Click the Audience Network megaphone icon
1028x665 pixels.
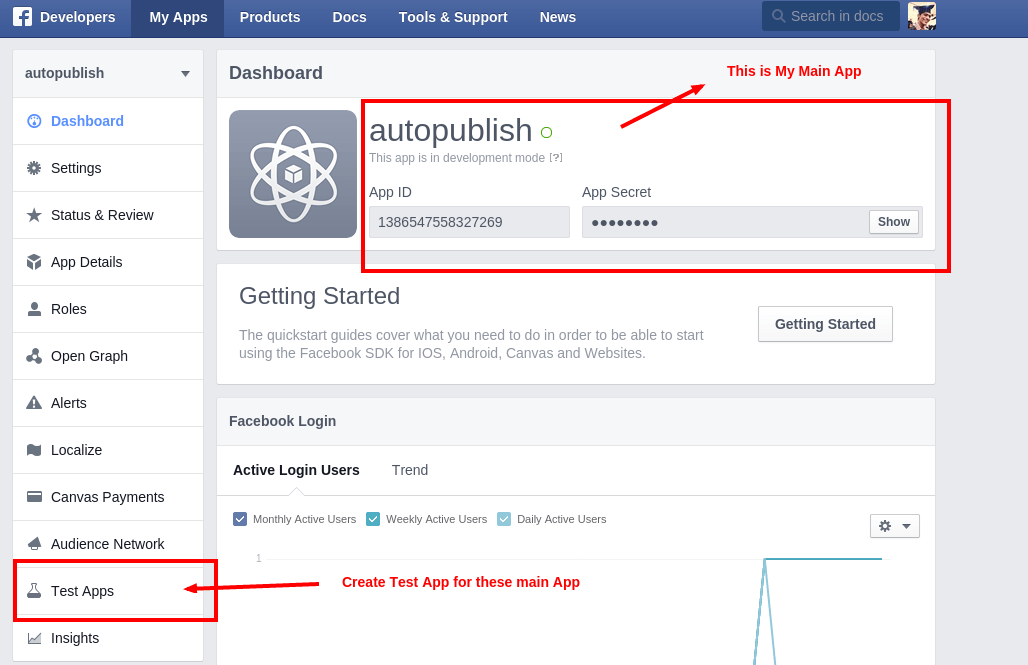[34, 544]
